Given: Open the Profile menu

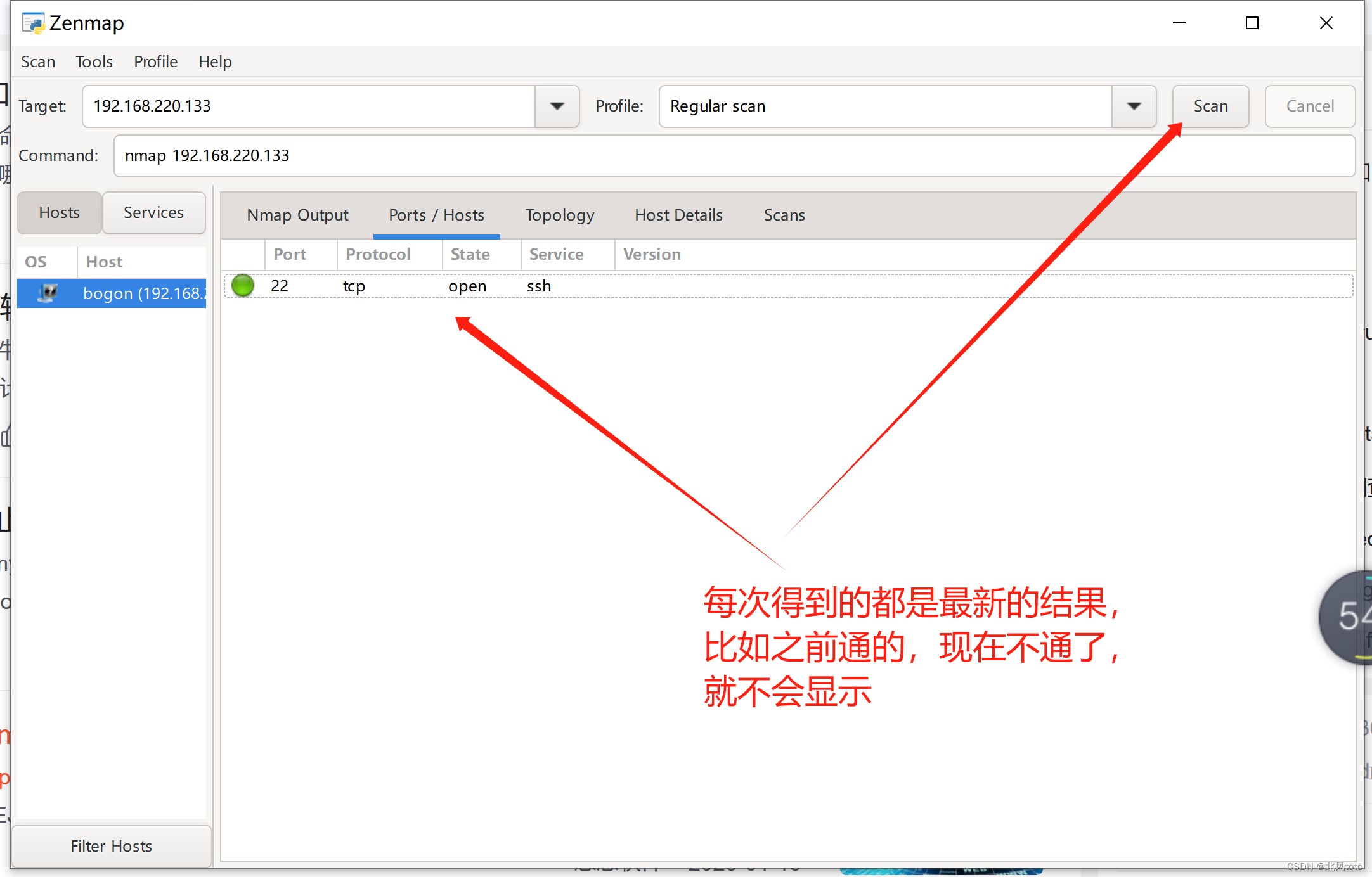Looking at the screenshot, I should click(155, 61).
